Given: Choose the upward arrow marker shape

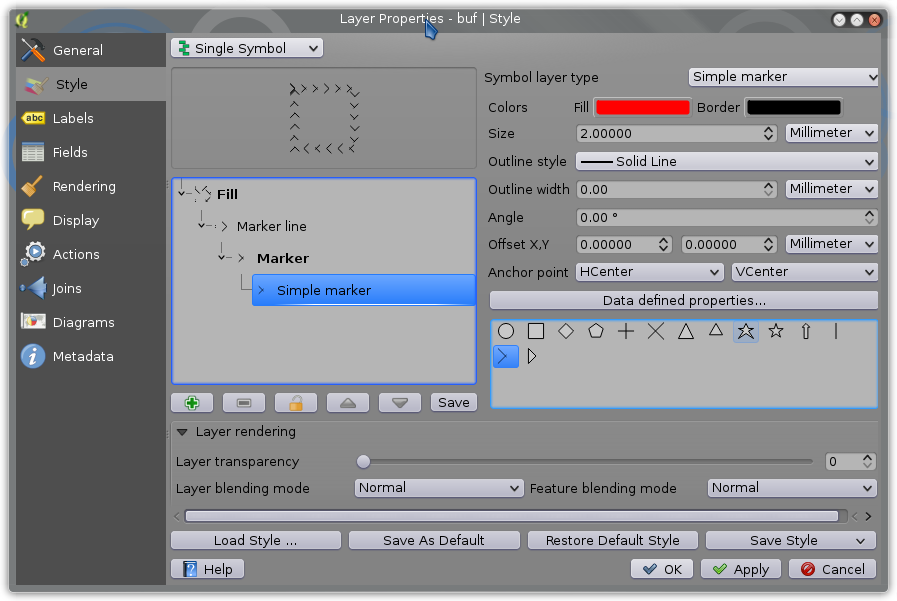Looking at the screenshot, I should pyautogui.click(x=806, y=331).
